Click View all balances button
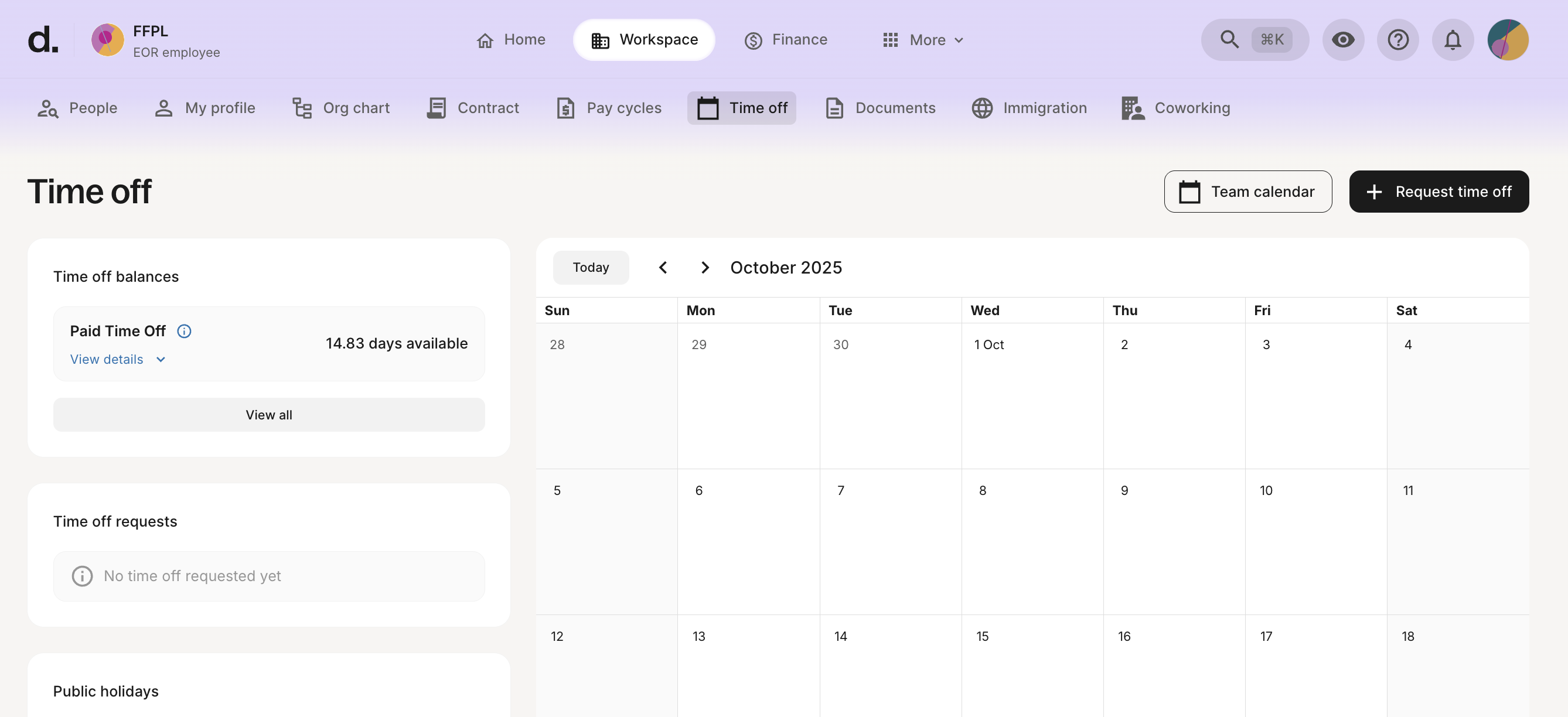This screenshot has height=717, width=1568. (268, 415)
